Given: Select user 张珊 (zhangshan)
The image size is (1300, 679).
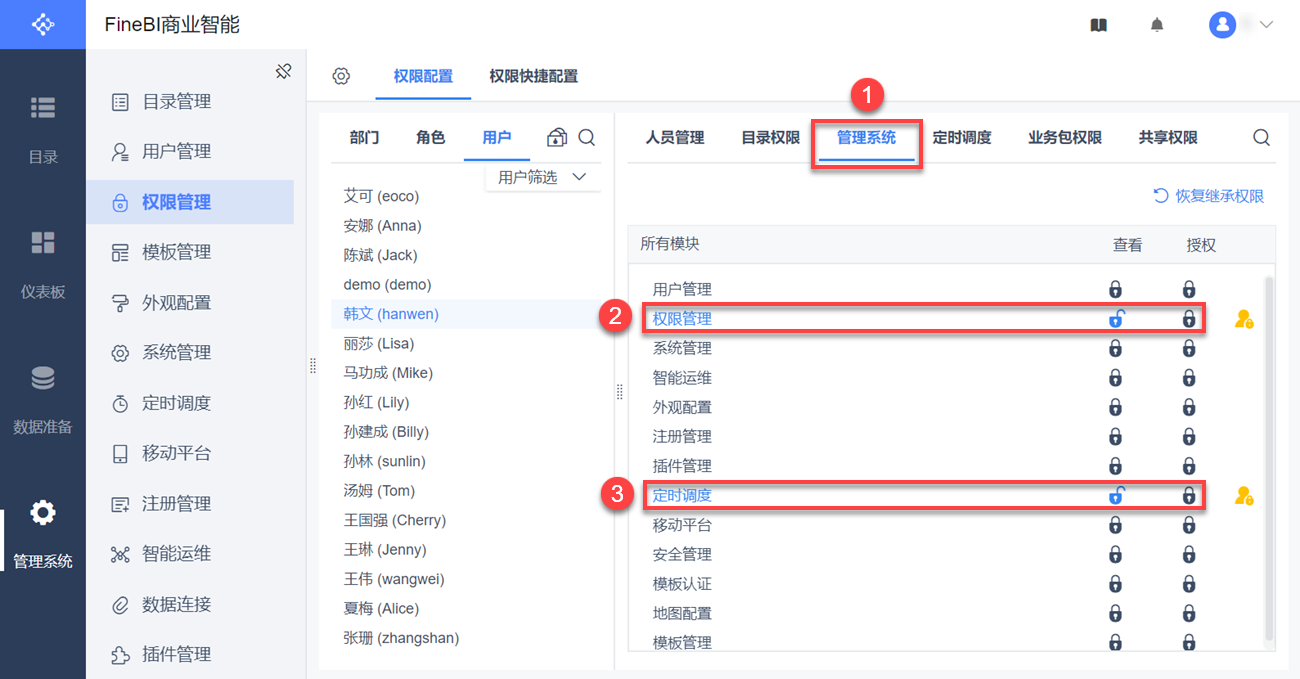Looking at the screenshot, I should [467, 638].
